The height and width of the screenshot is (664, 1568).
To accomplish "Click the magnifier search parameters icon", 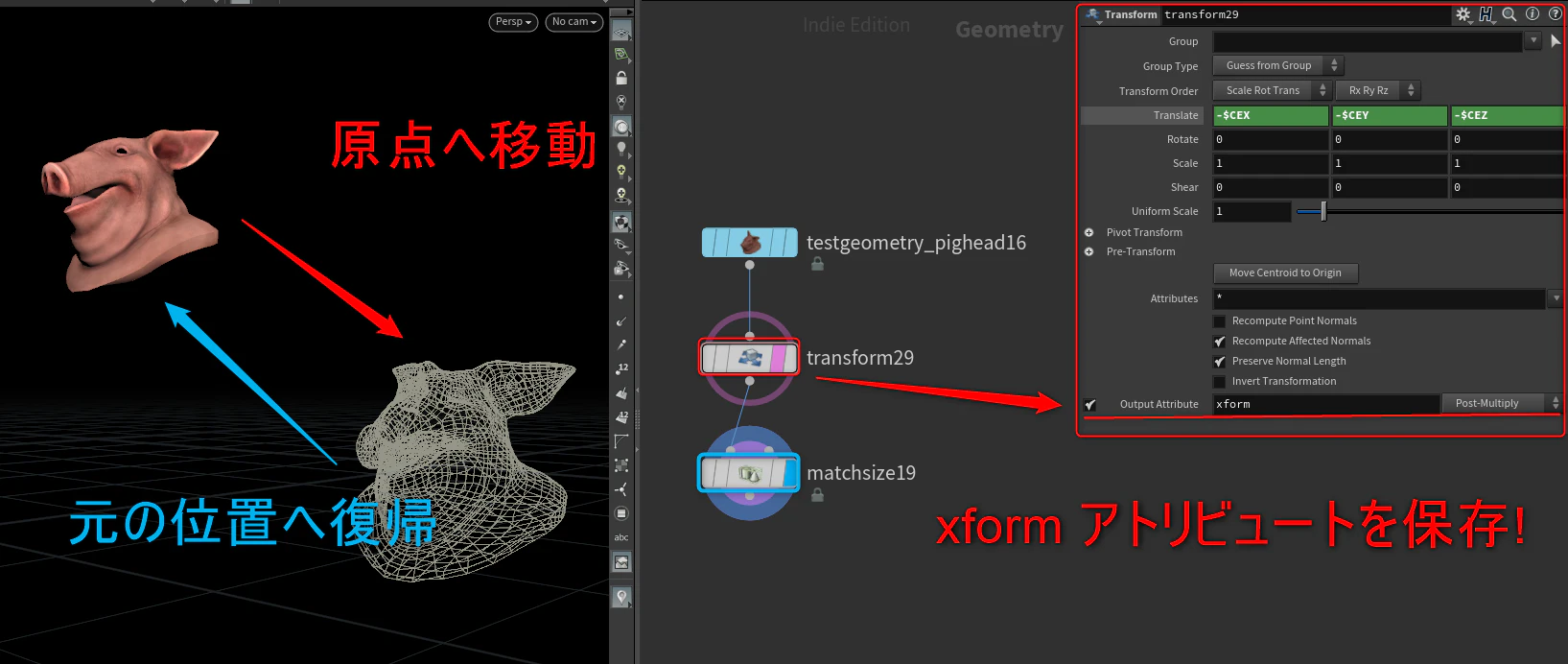I will pos(1509,14).
